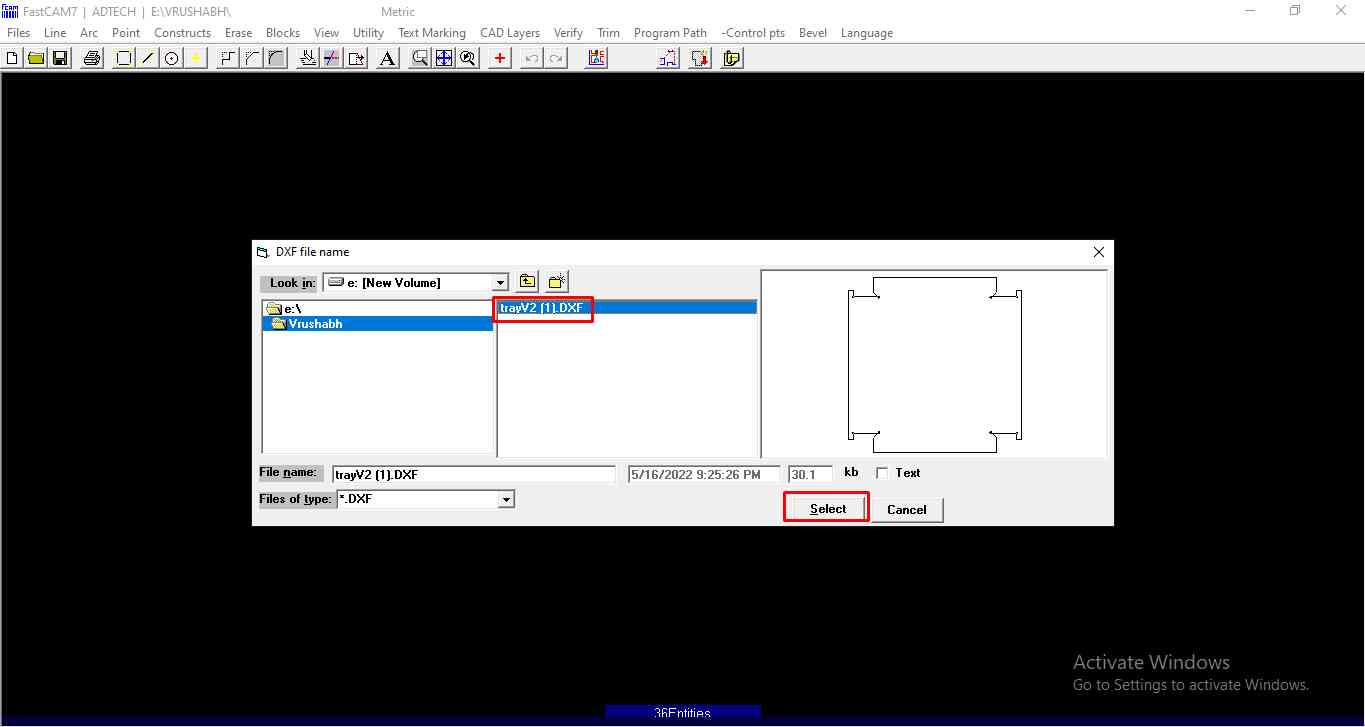Click the DXF part preview thumbnail

coord(934,364)
